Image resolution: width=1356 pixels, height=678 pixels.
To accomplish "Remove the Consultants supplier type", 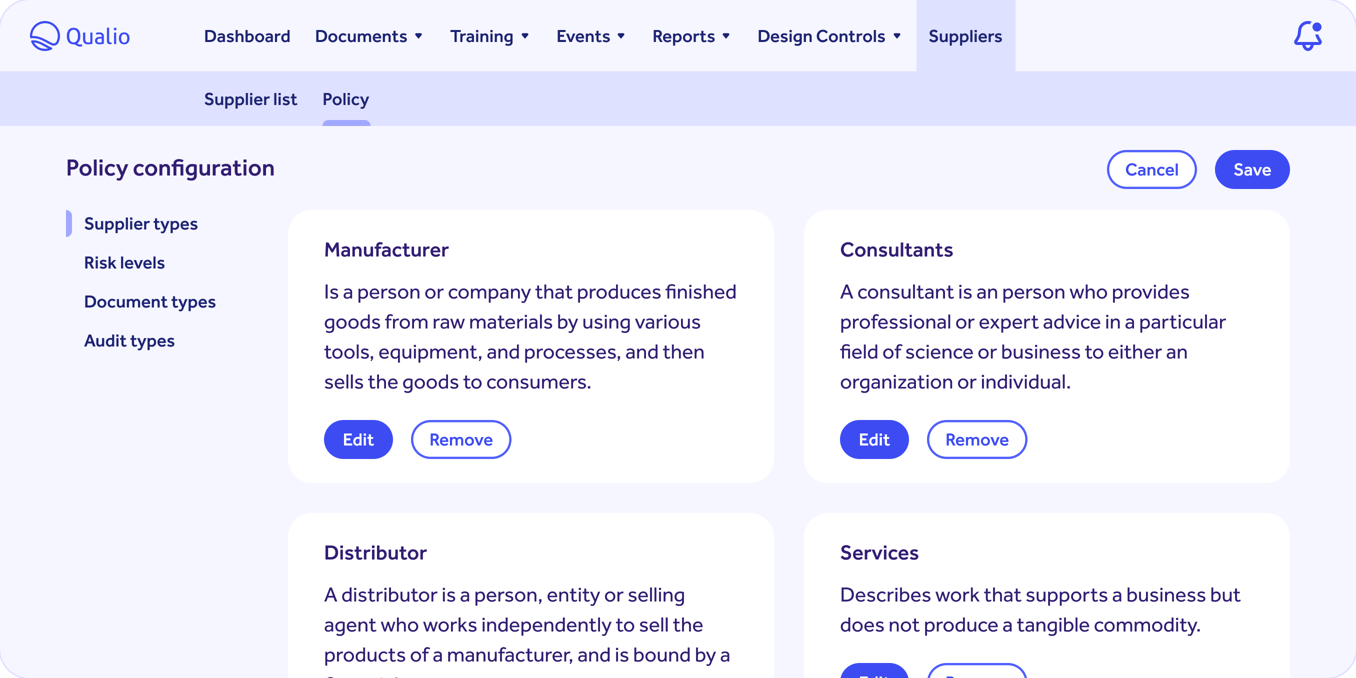I will pos(976,439).
